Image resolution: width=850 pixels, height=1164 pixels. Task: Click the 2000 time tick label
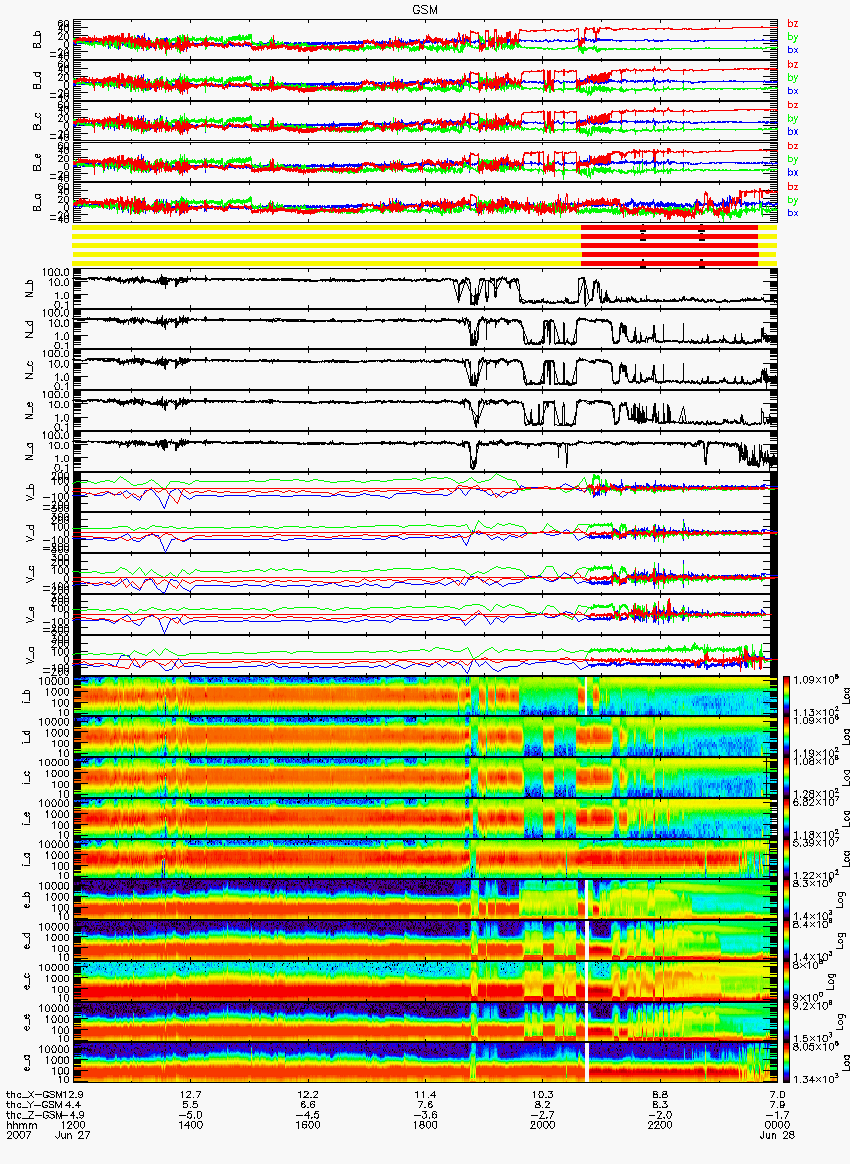pos(543,1125)
